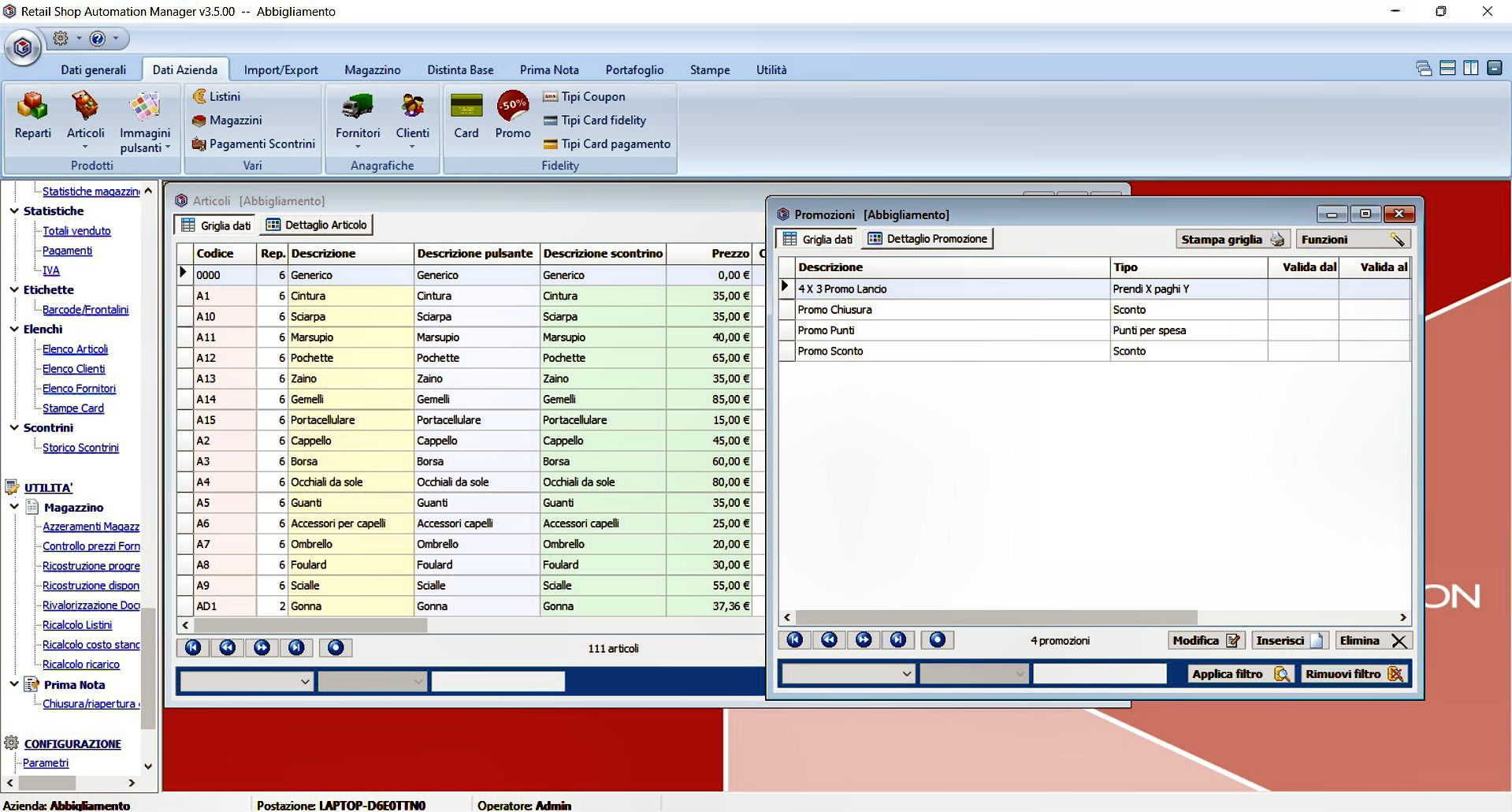This screenshot has width=1512, height=812.
Task: Open Tipi Card pagamento
Action: pos(607,143)
